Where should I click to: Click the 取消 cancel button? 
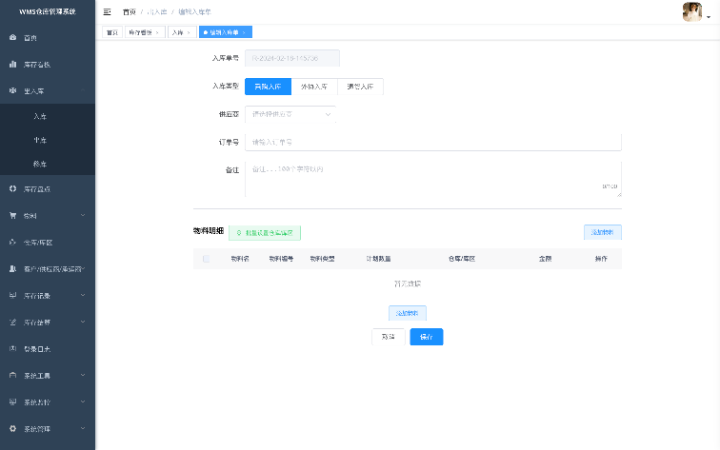click(388, 337)
